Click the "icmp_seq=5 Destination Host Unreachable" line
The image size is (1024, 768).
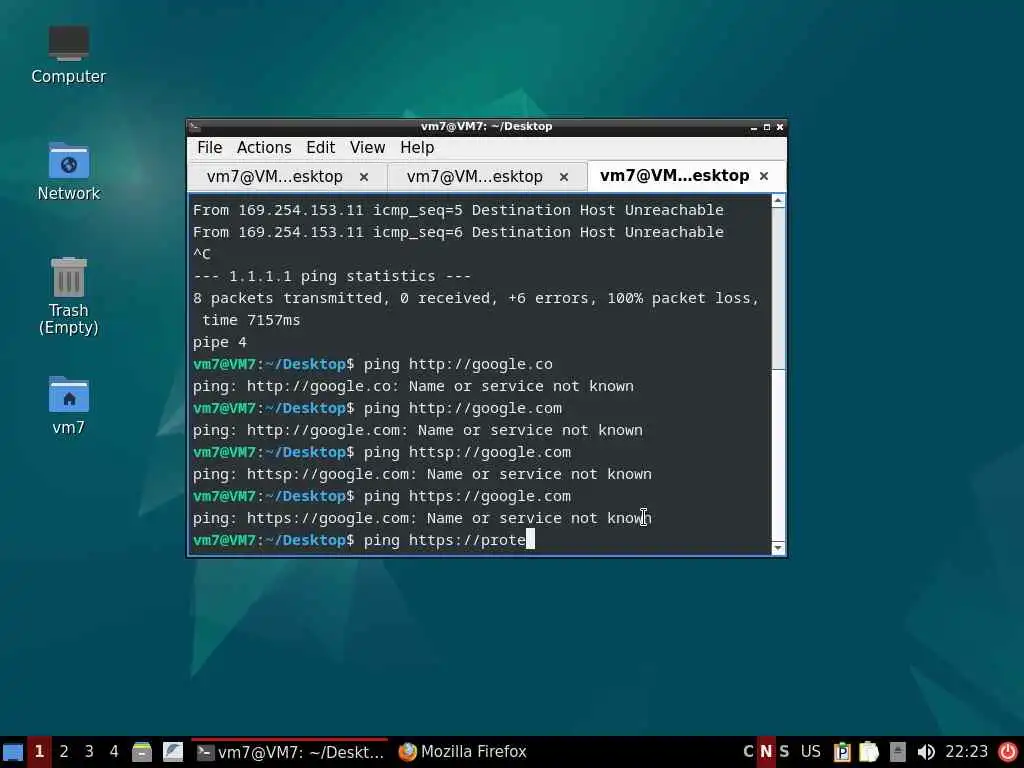(x=458, y=210)
